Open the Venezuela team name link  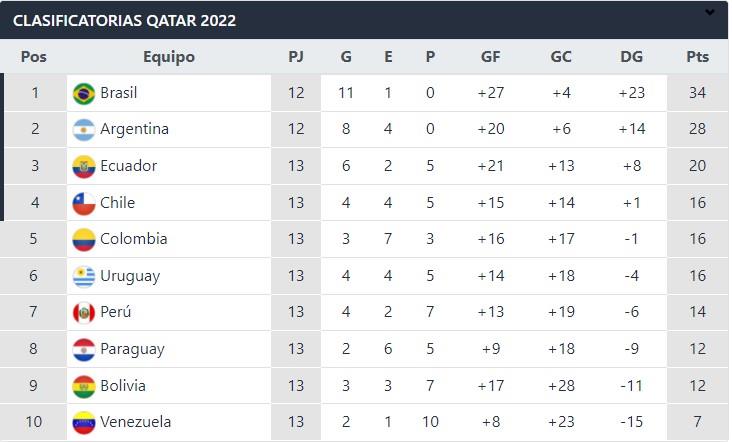tap(135, 423)
